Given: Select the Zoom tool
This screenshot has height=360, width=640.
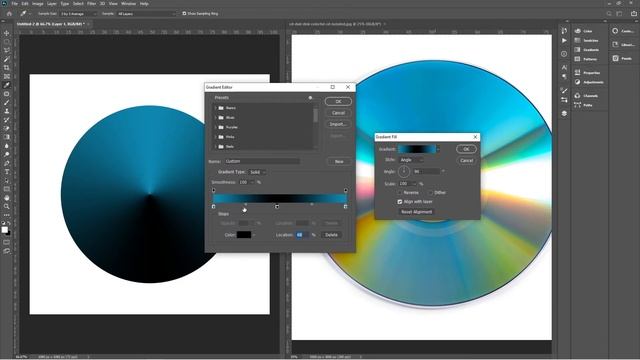Looking at the screenshot, I should tap(7, 207).
